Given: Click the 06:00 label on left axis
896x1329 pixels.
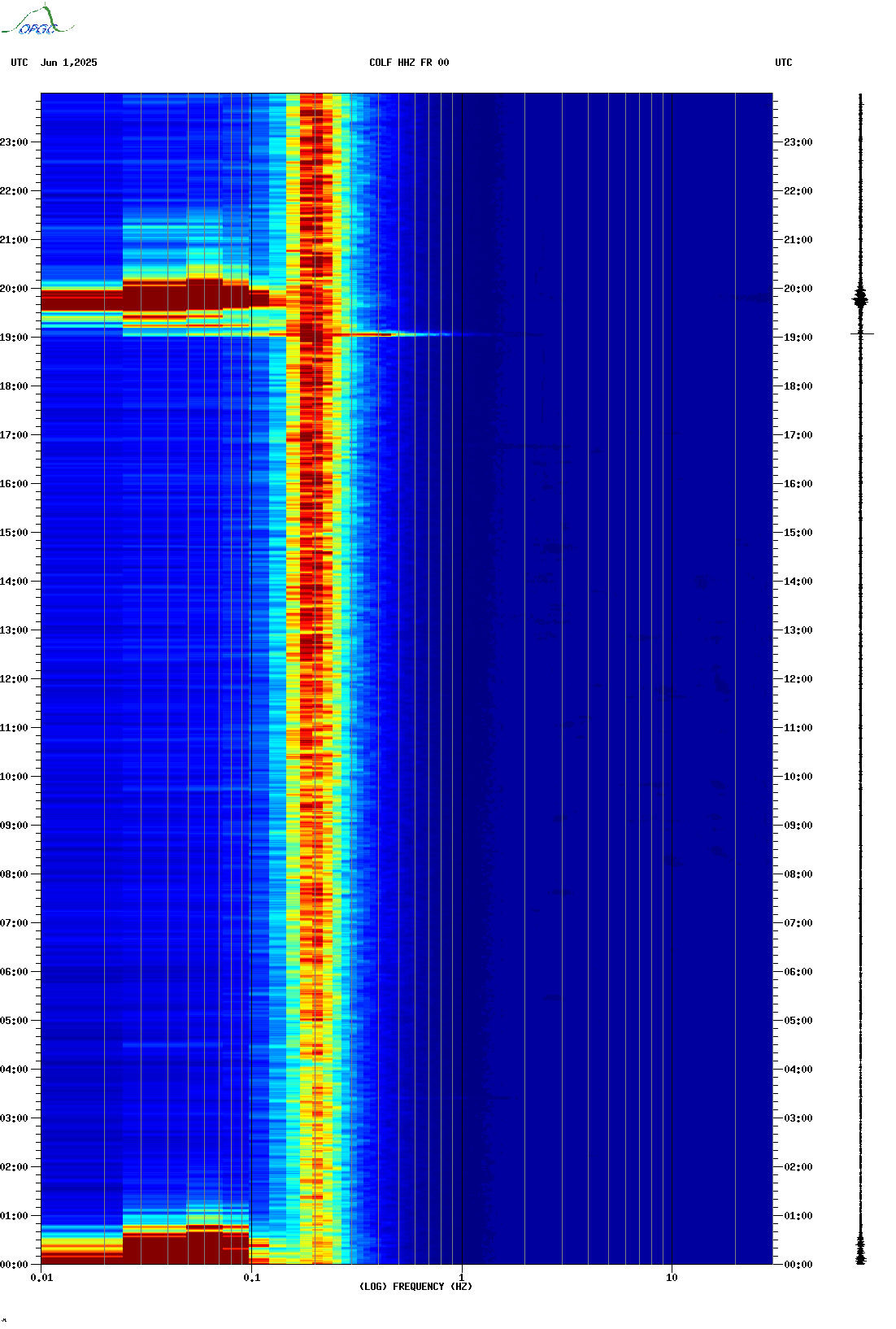Looking at the screenshot, I should pos(14,972).
